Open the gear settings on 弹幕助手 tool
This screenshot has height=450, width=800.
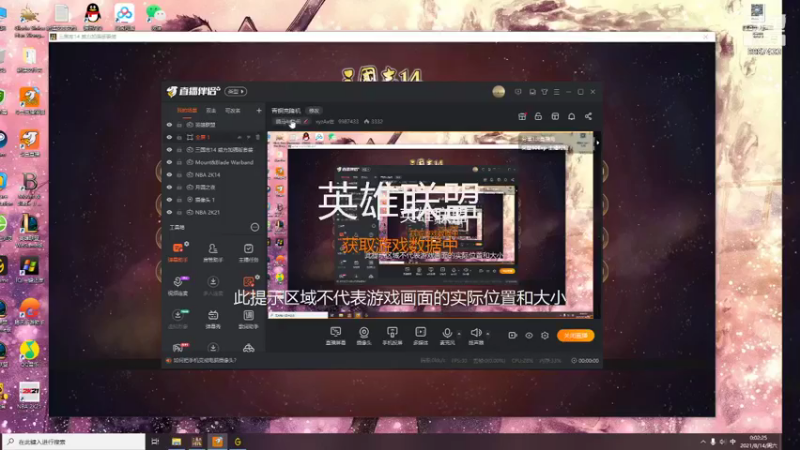[187, 244]
